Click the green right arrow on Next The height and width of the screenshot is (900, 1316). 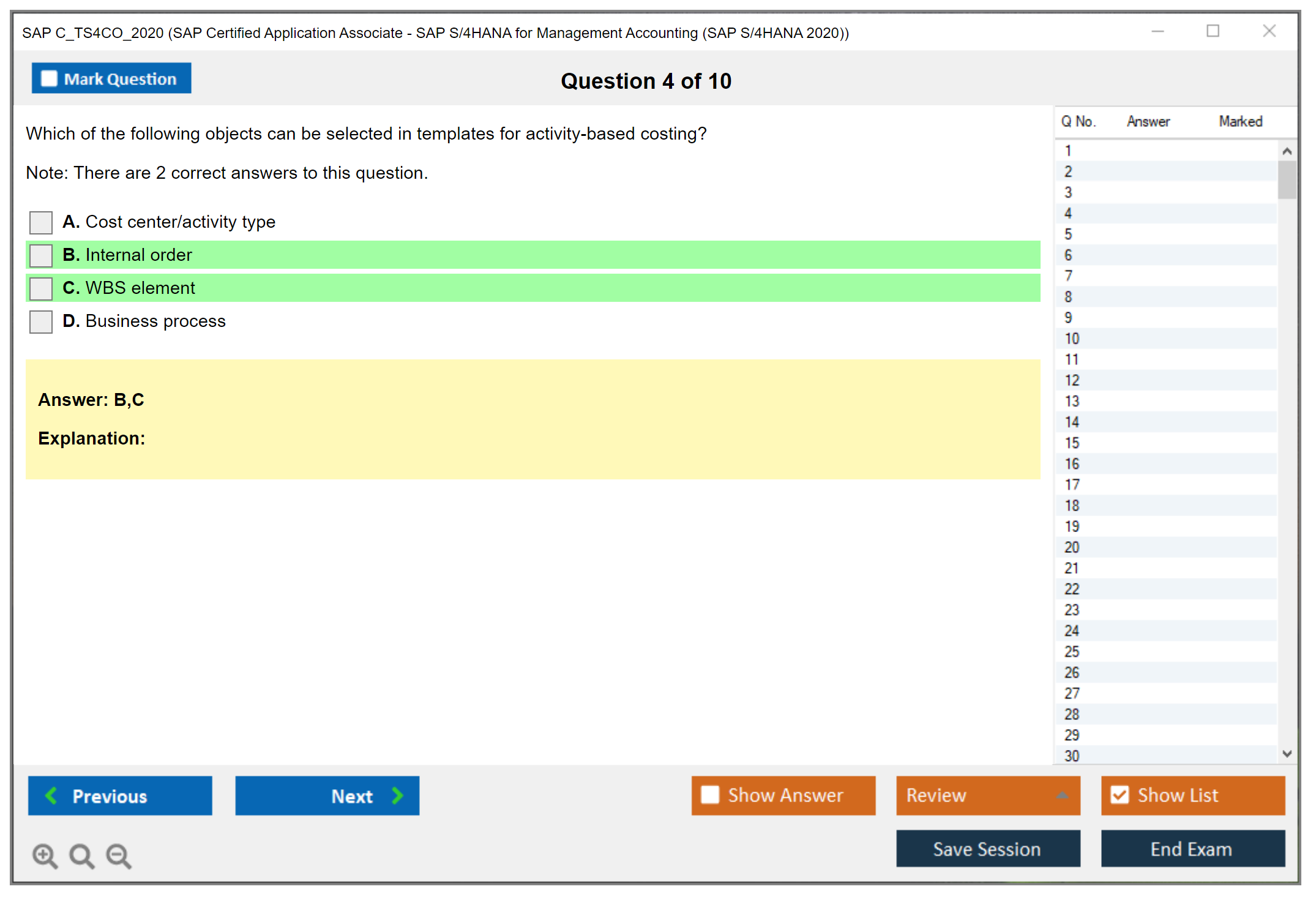[x=397, y=795]
